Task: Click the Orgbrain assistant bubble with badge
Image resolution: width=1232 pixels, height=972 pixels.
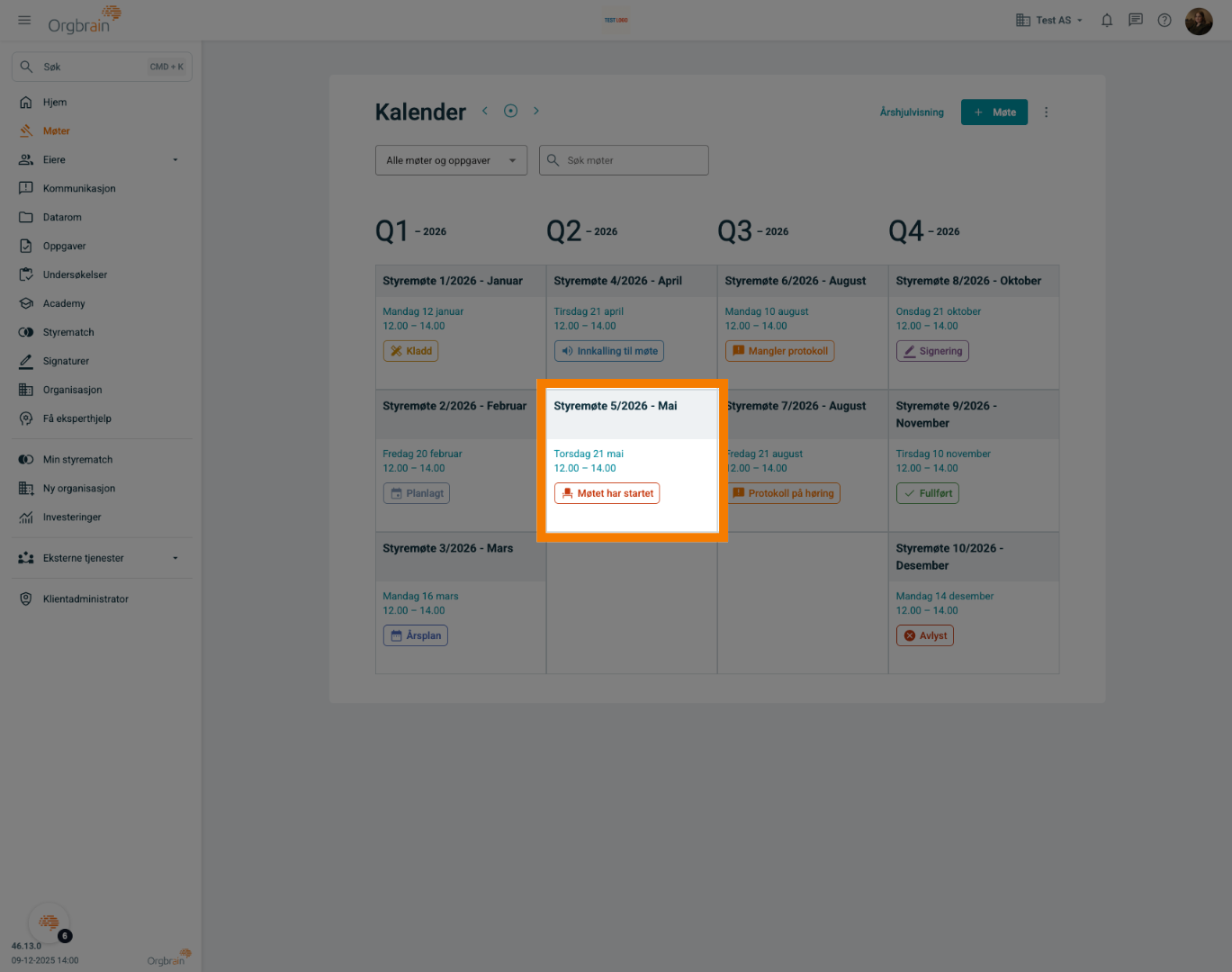Action: pyautogui.click(x=49, y=922)
